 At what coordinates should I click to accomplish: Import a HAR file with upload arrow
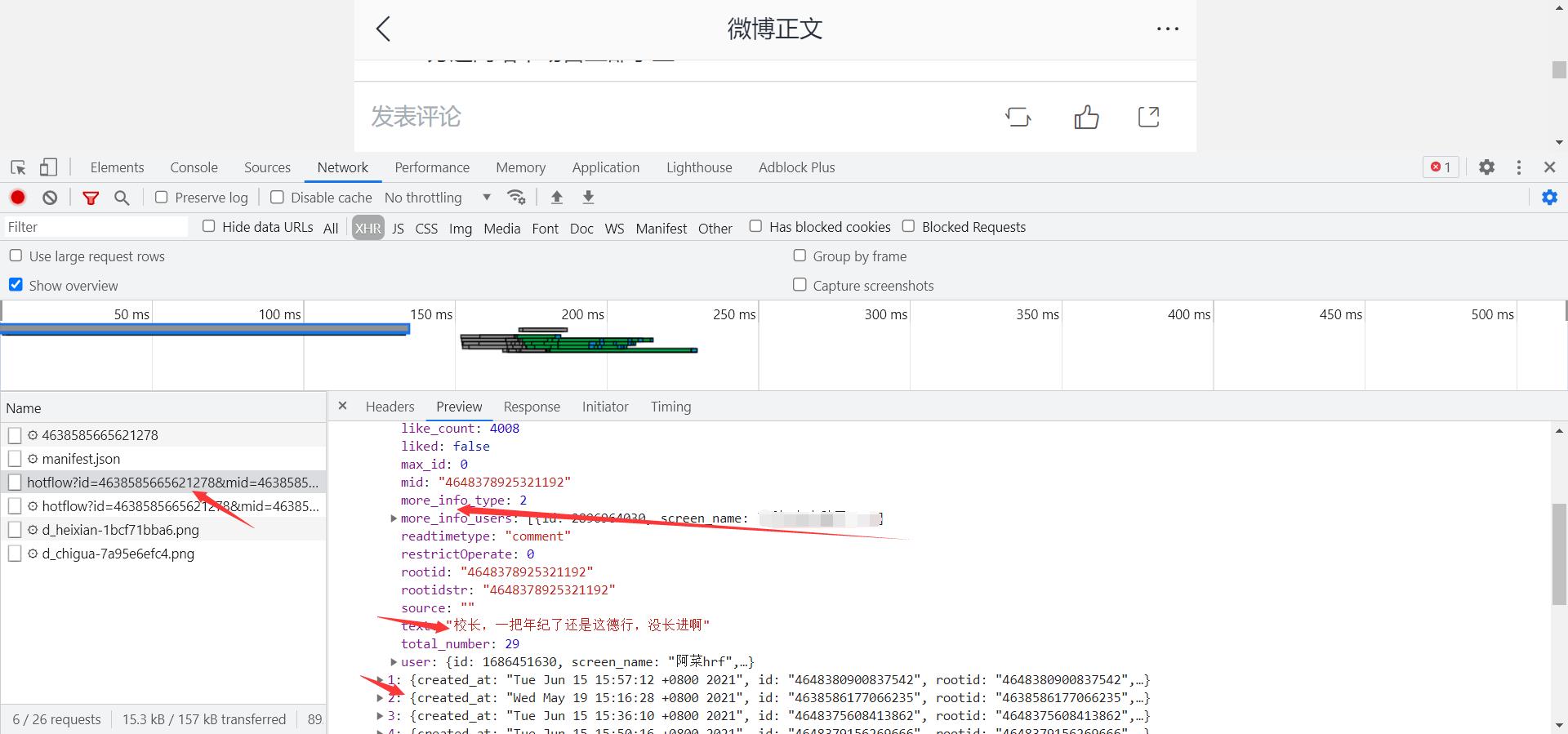(x=557, y=198)
